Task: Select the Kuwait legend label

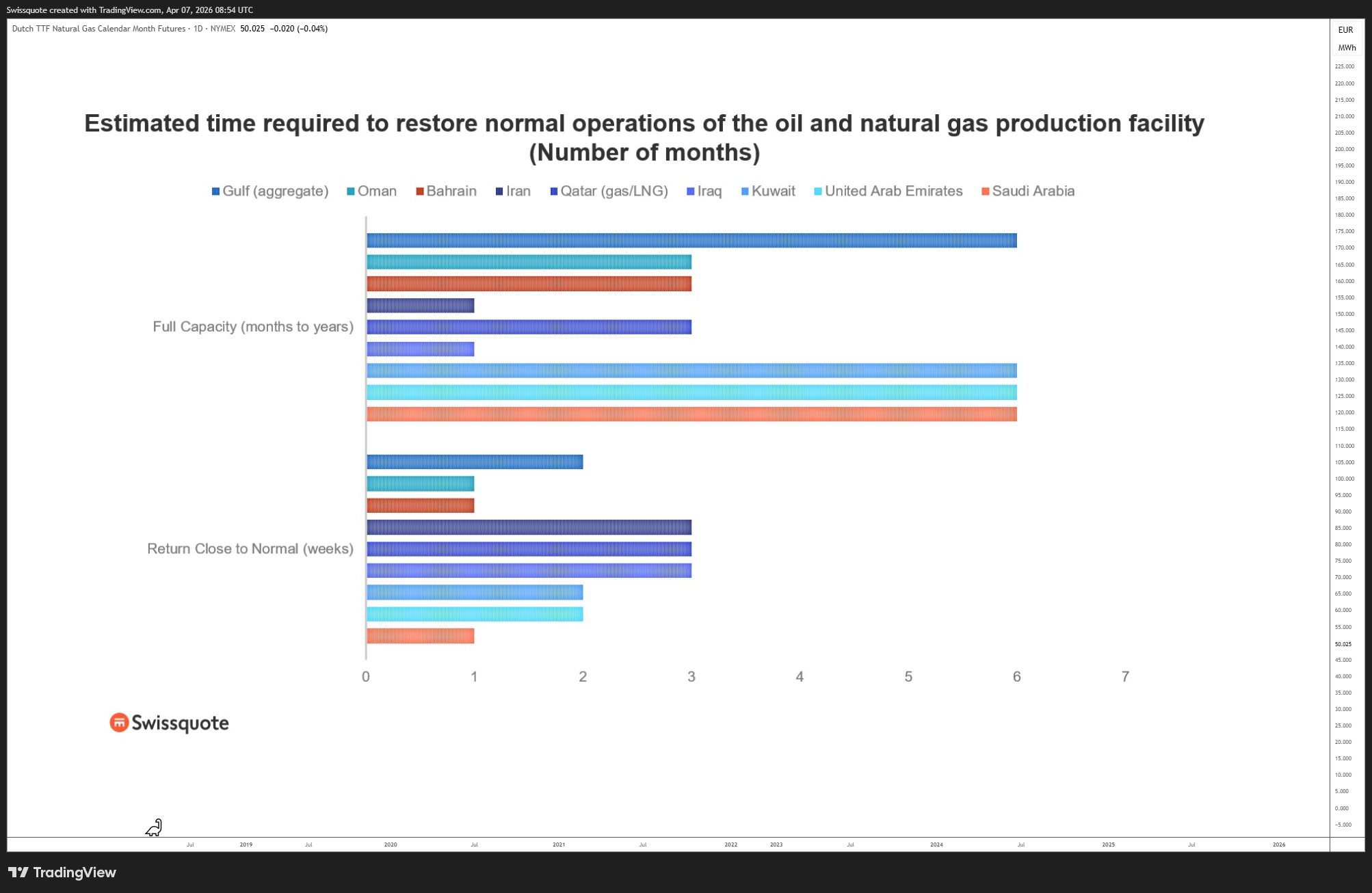Action: tap(774, 191)
